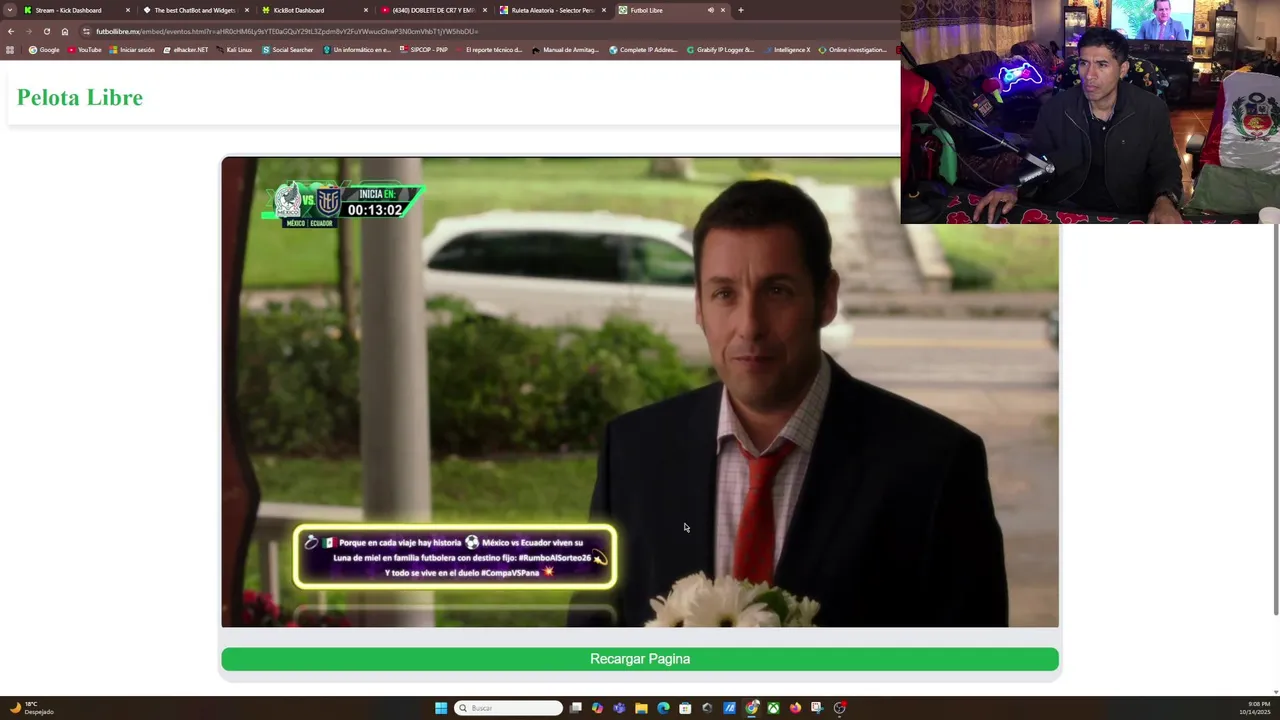
Task: Open the YouTube bookmark
Action: click(x=84, y=50)
